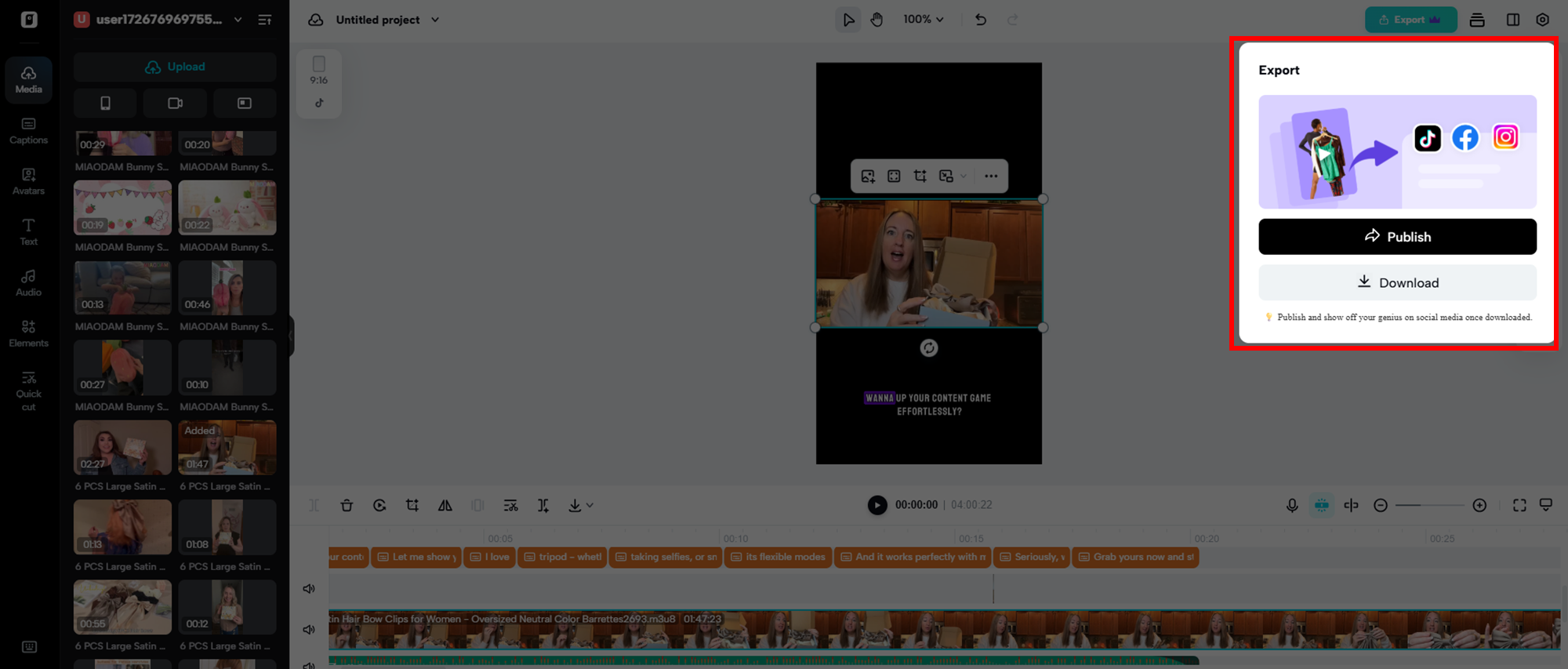Mute the empty track above the video track
Image resolution: width=1568 pixels, height=669 pixels.
309,589
